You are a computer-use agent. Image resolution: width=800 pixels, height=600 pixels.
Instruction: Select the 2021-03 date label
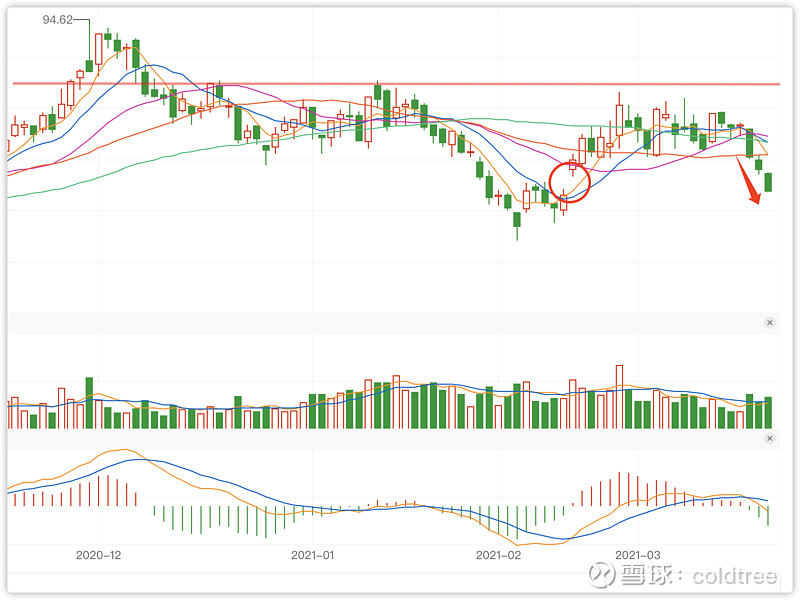tap(637, 554)
